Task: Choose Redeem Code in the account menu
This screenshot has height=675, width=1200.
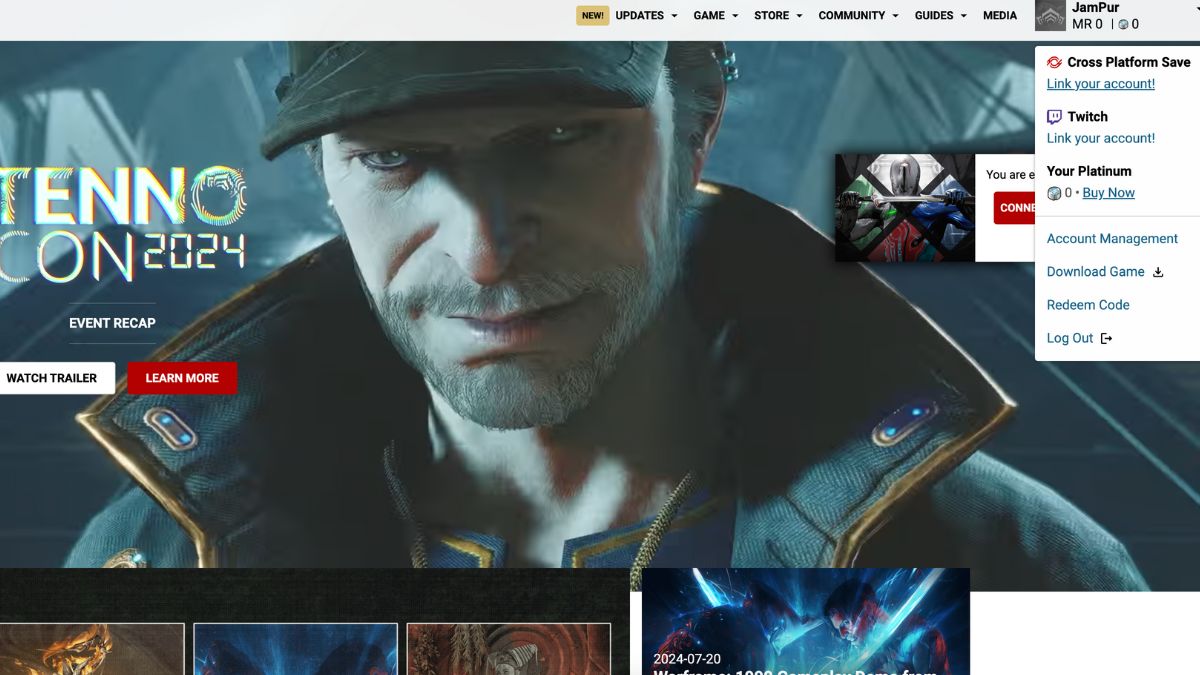Action: point(1088,305)
